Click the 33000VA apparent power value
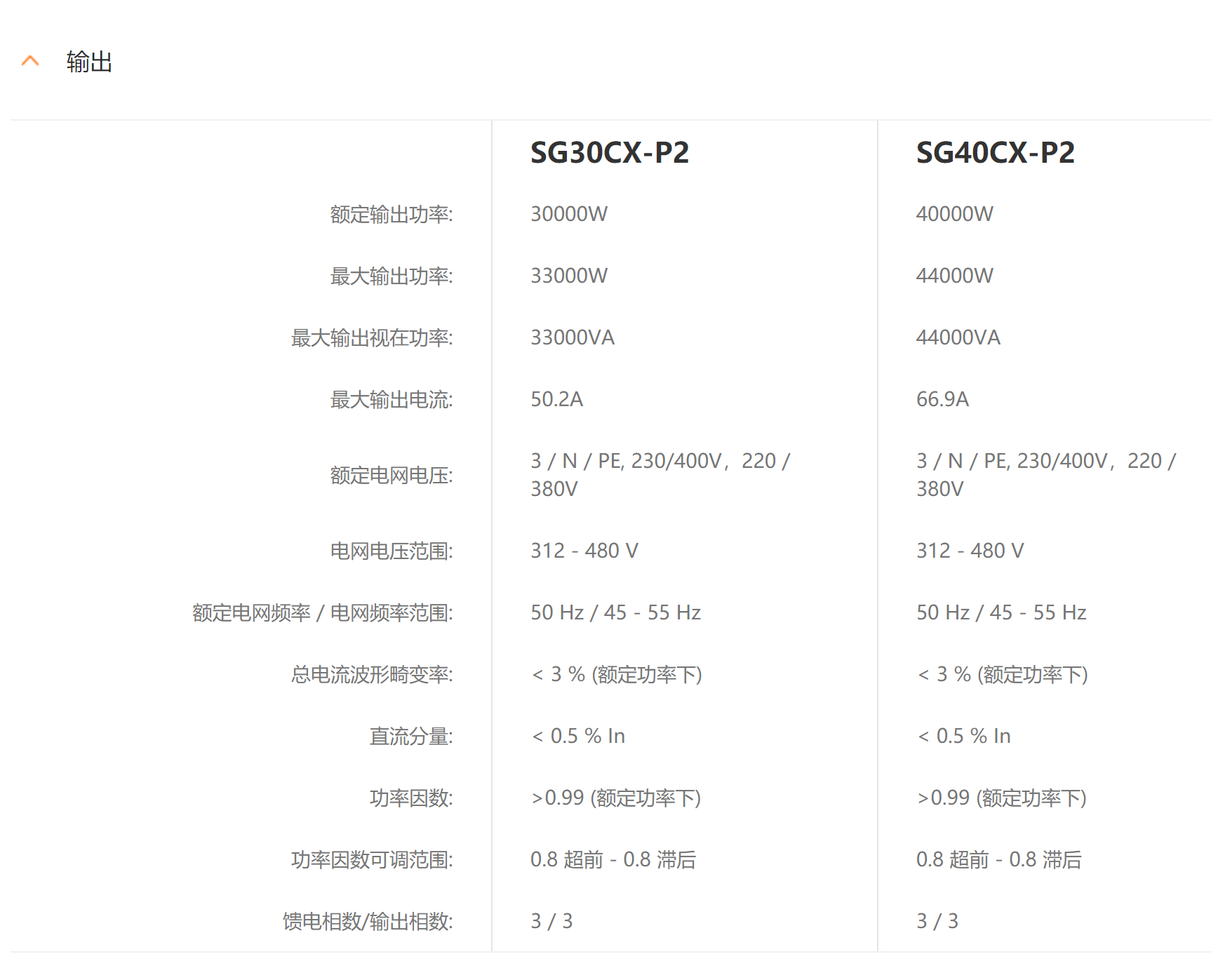The image size is (1211, 980). point(572,337)
